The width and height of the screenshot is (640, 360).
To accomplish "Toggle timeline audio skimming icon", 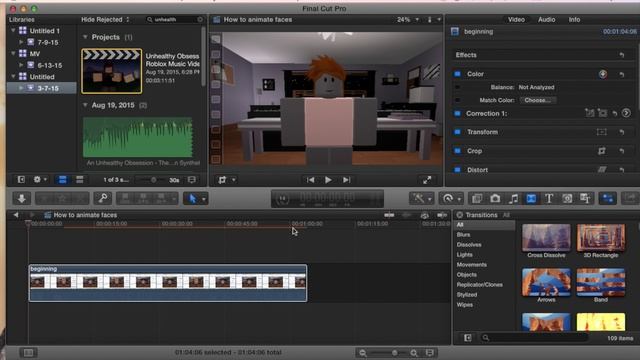I will (407, 215).
